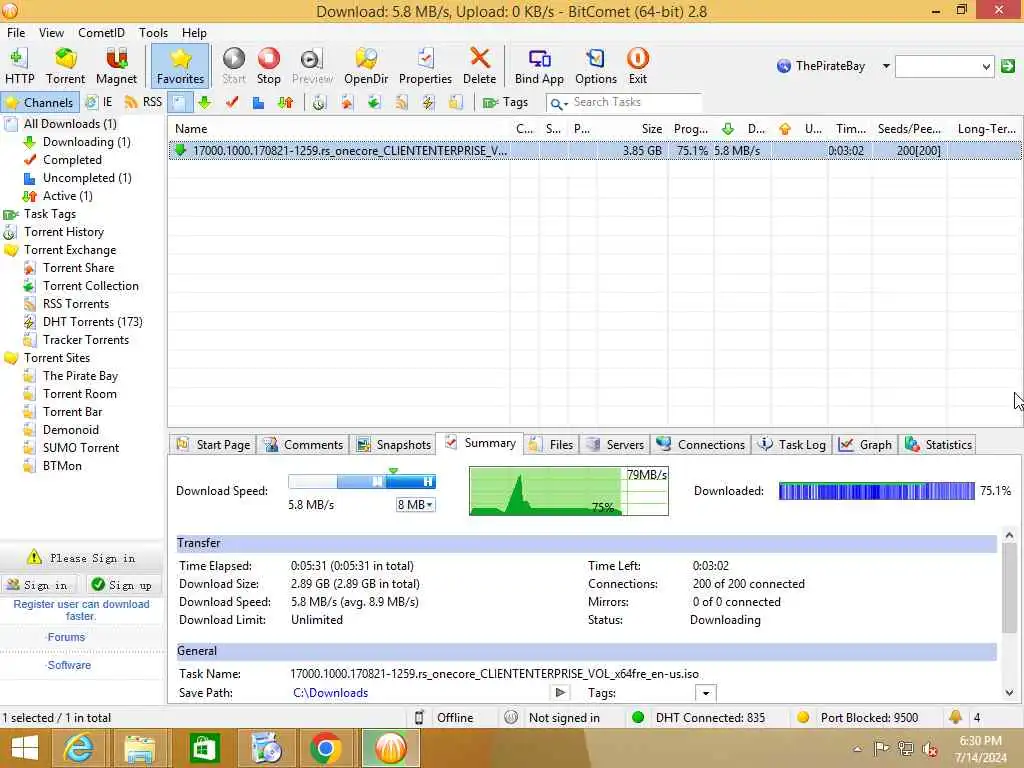
Task: Click the OpenDir toolbar icon
Action: [x=366, y=66]
